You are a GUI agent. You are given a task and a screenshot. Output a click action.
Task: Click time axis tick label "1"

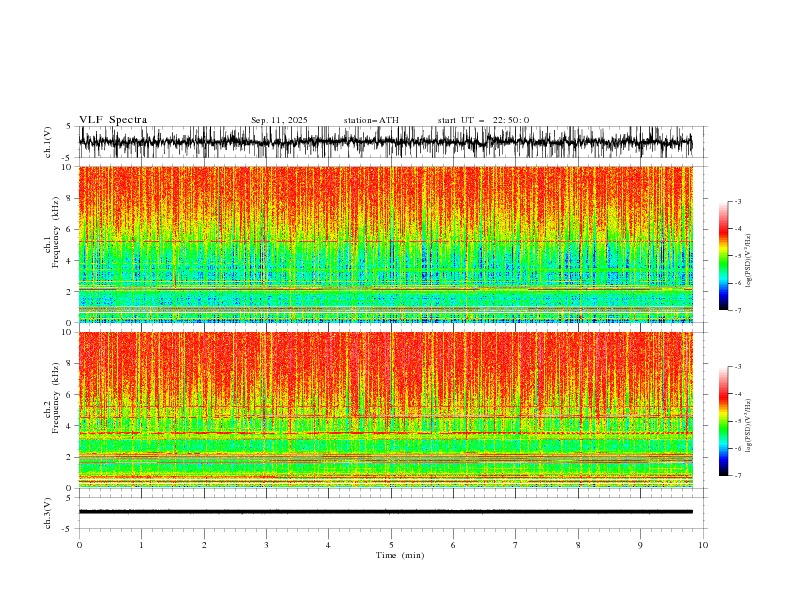point(141,545)
